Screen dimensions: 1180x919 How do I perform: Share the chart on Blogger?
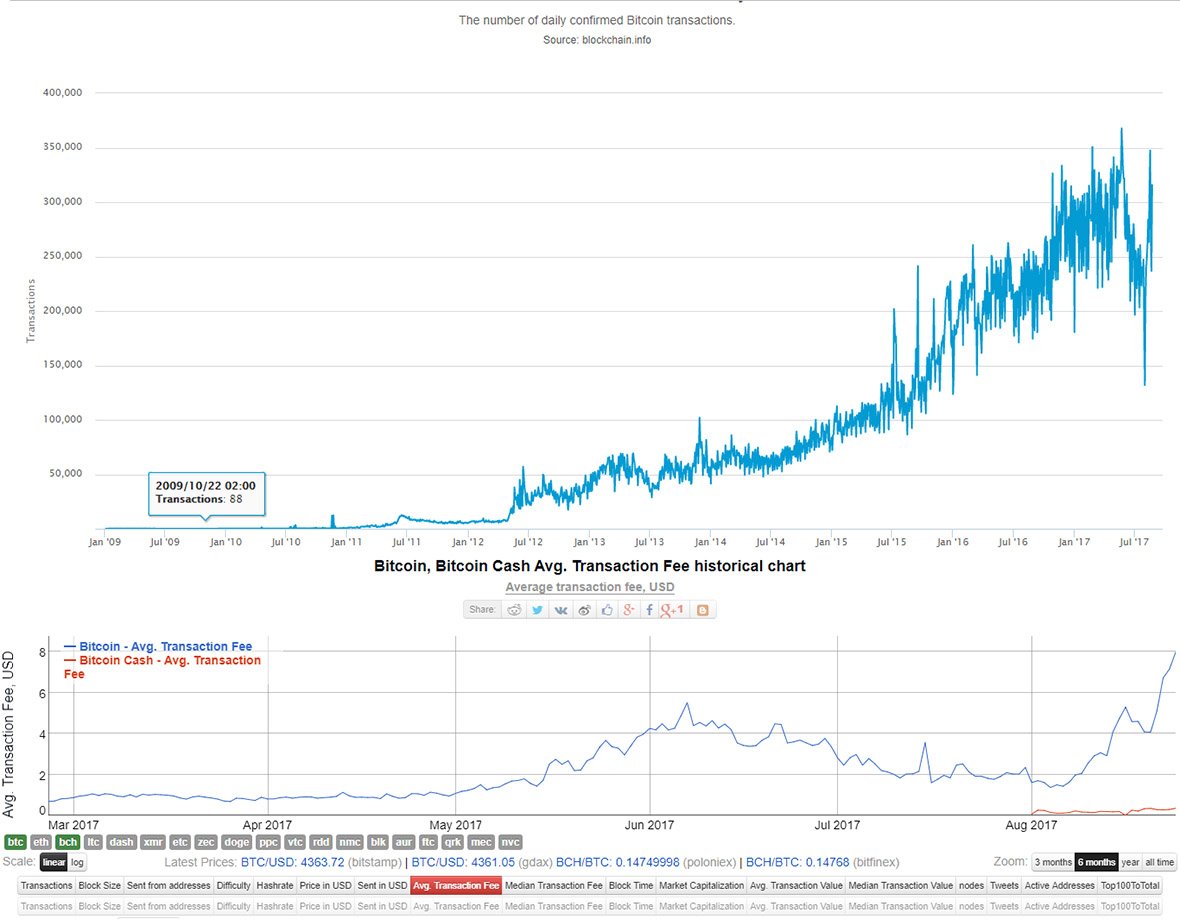tap(702, 610)
